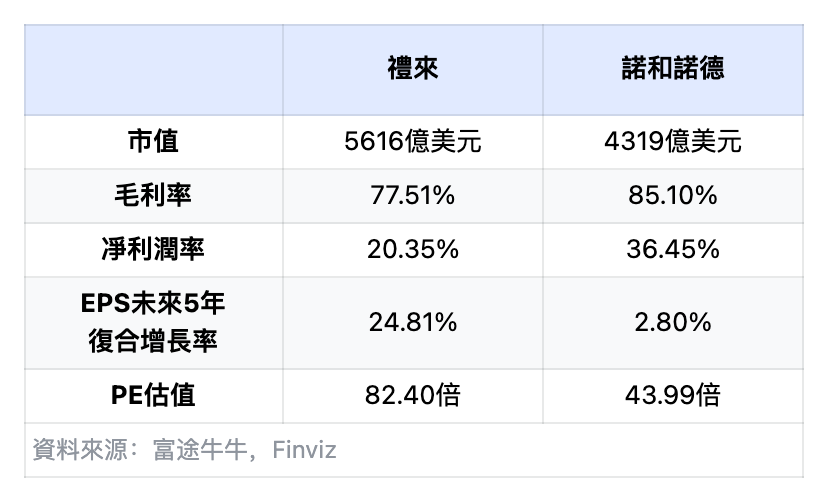Image resolution: width=828 pixels, height=502 pixels.
Task: Click the 5616億美元 market value cell
Action: 412,142
